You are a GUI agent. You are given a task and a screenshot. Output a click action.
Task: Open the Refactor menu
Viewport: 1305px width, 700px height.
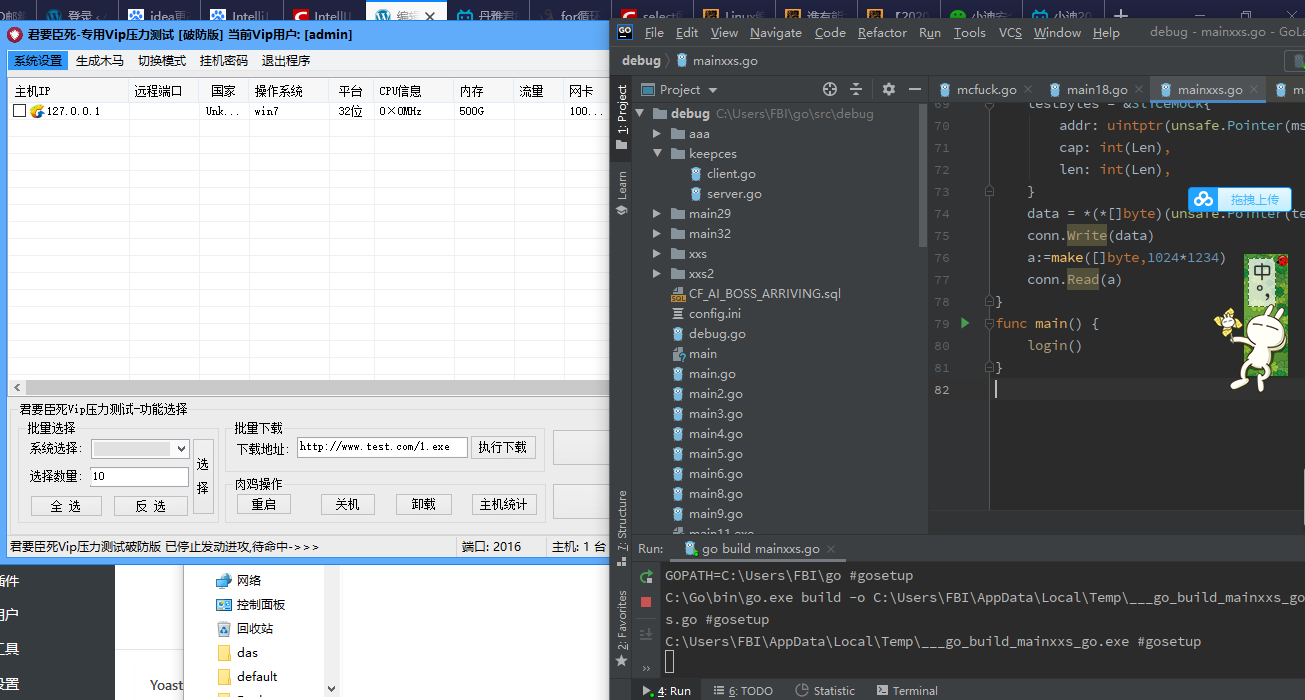pos(882,32)
